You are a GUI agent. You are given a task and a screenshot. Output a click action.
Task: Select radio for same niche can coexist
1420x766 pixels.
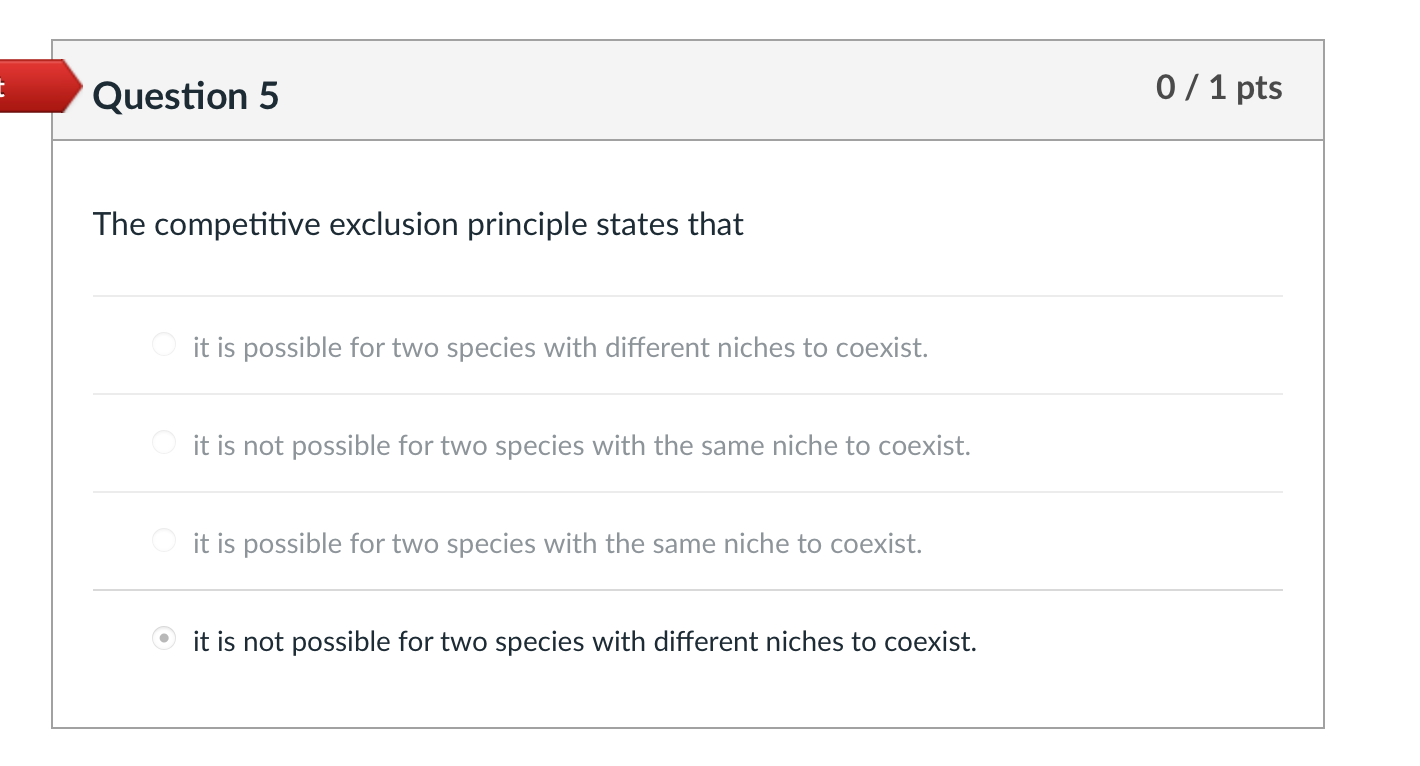click(x=164, y=541)
